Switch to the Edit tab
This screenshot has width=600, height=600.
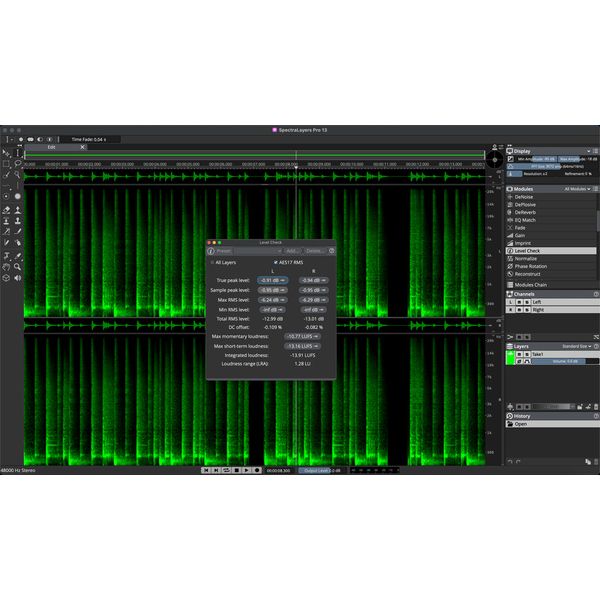pyautogui.click(x=52, y=147)
